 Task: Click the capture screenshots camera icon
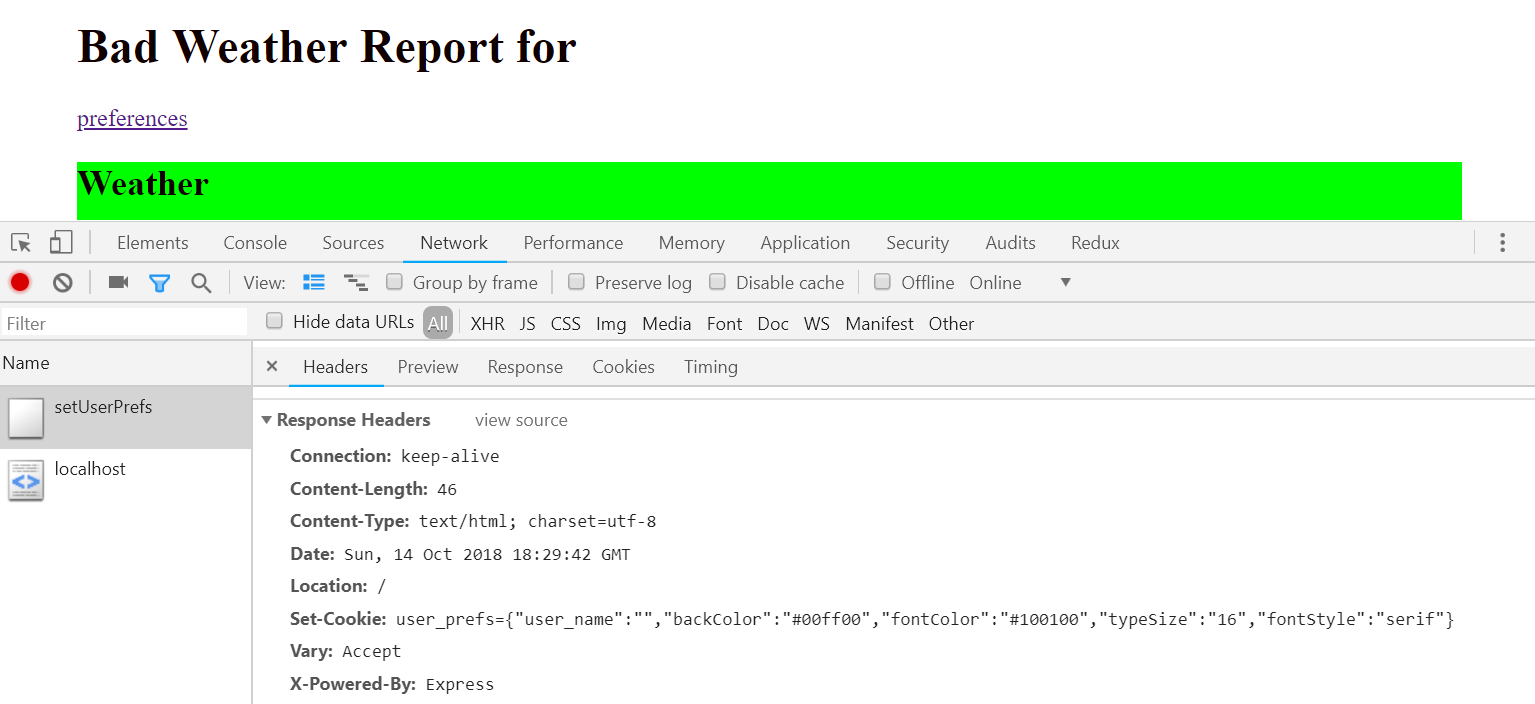pyautogui.click(x=118, y=283)
